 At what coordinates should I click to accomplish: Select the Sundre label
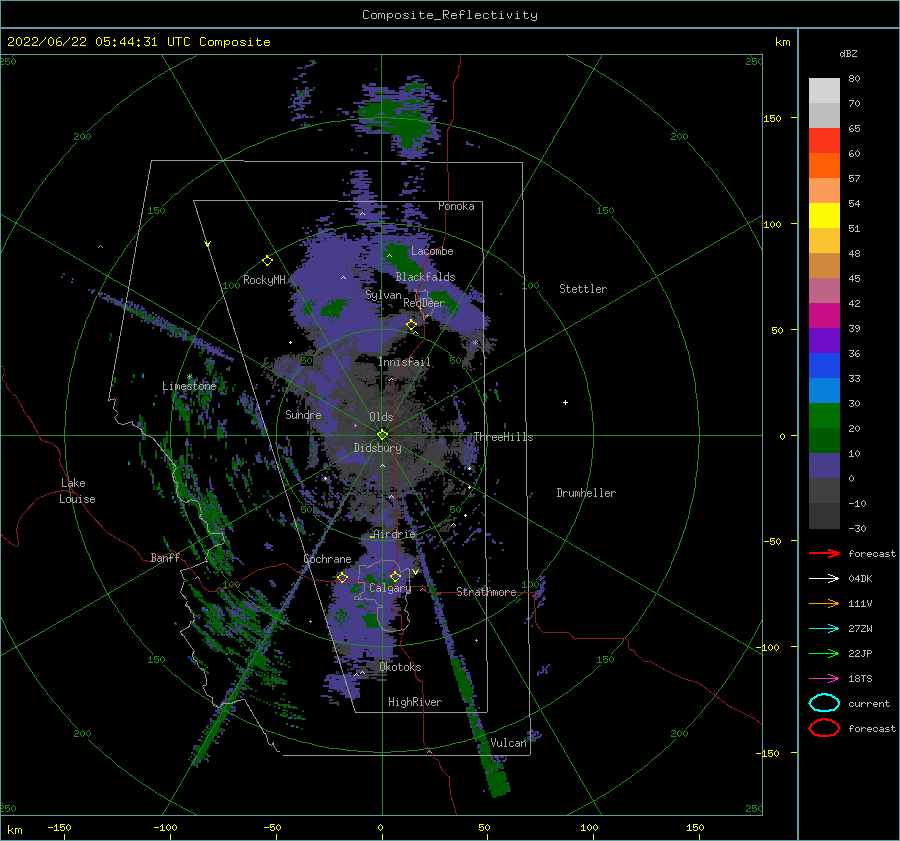tap(303, 415)
